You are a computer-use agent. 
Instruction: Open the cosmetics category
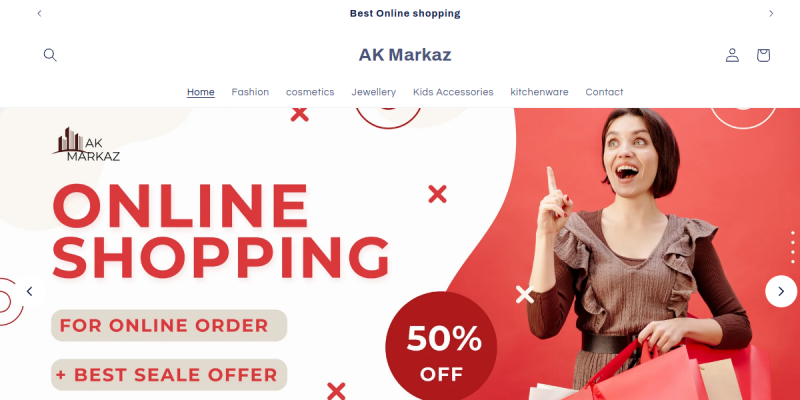tap(310, 92)
